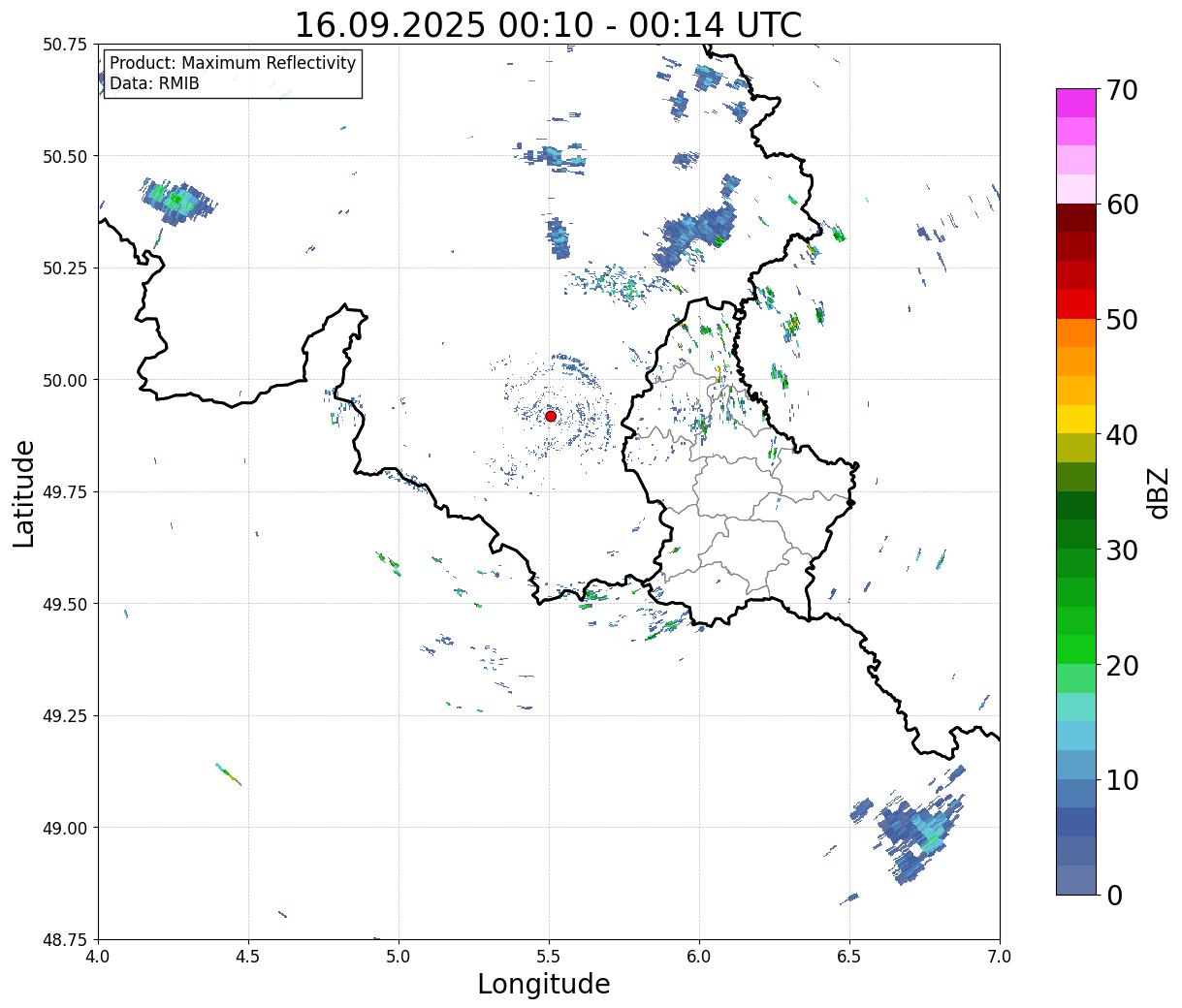This screenshot has height=1008, width=1182.
Task: Click the latitude tick label 50.50
Action: 65,156
